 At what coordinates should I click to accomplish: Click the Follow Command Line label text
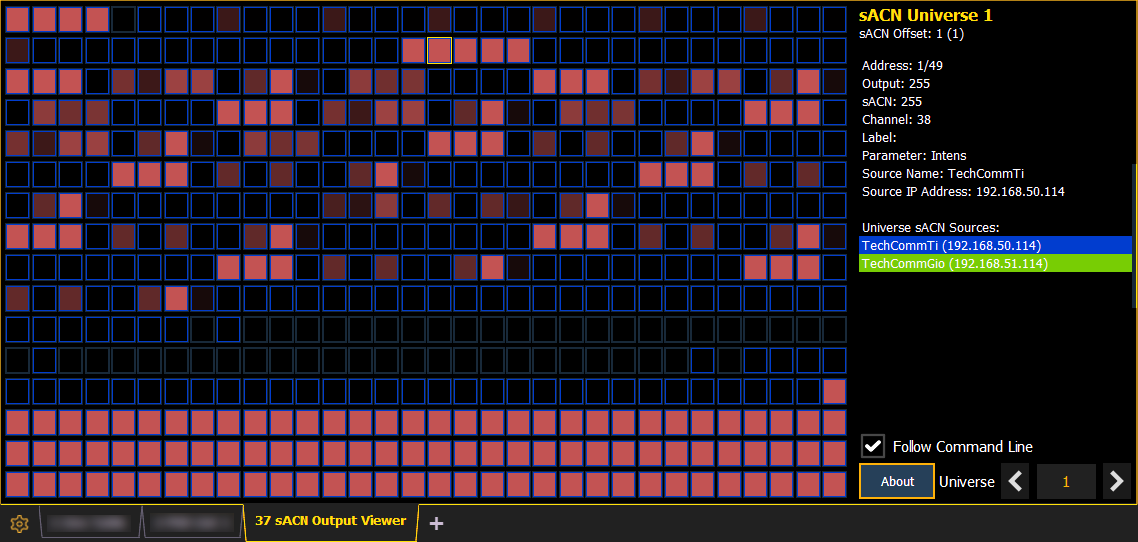[x=962, y=447]
